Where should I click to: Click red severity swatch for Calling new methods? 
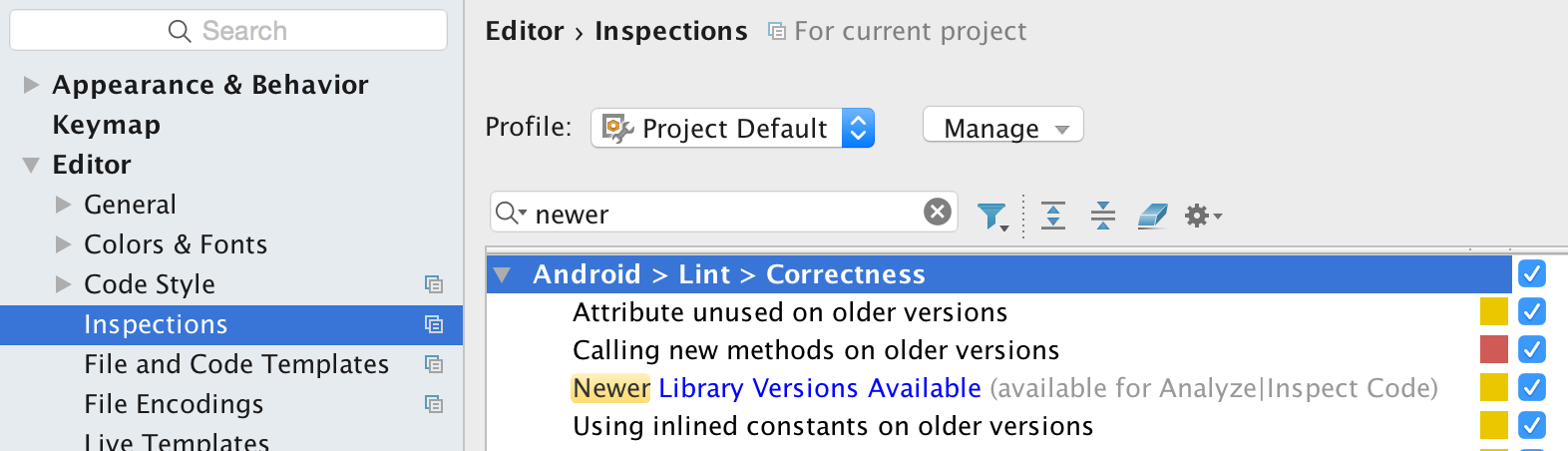1493,349
